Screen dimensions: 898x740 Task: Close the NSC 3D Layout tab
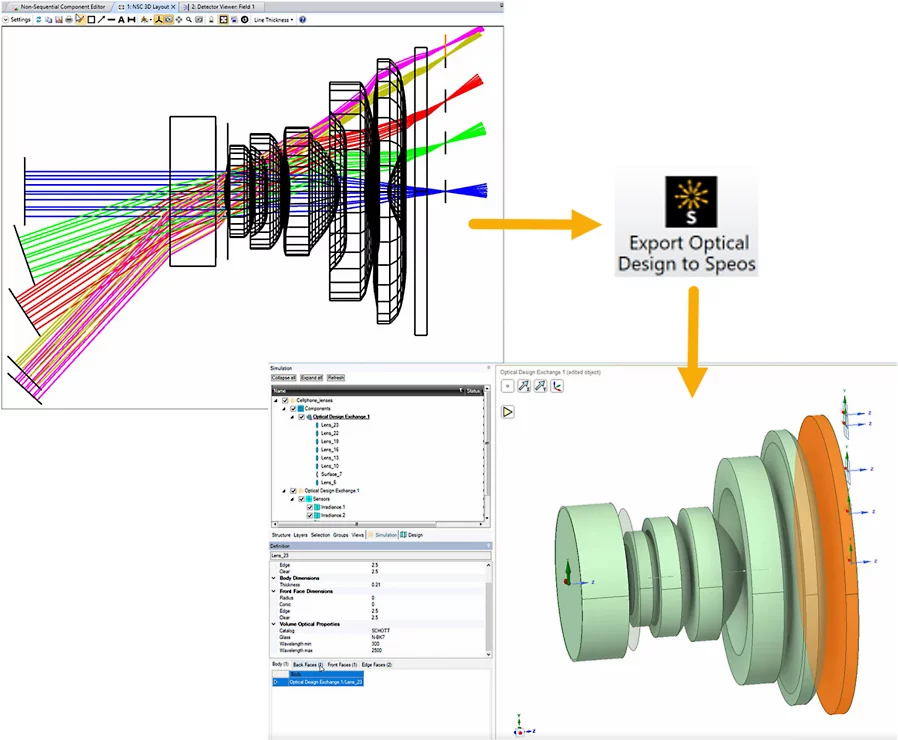pyautogui.click(x=174, y=7)
